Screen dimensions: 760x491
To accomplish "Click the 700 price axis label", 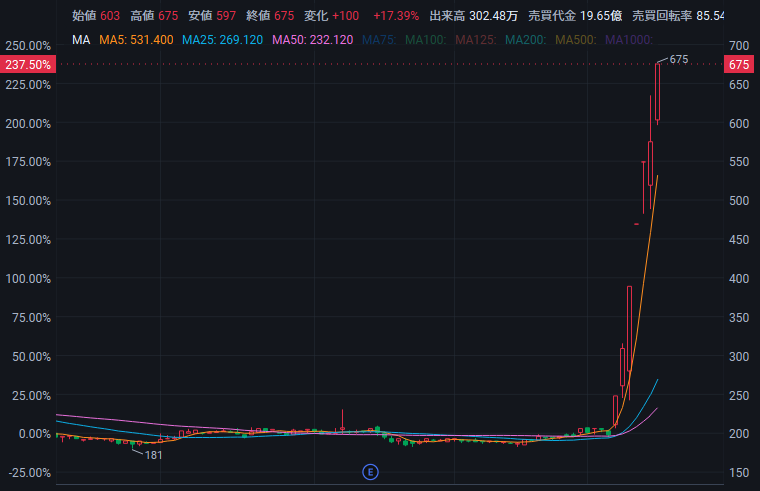I will (x=739, y=46).
